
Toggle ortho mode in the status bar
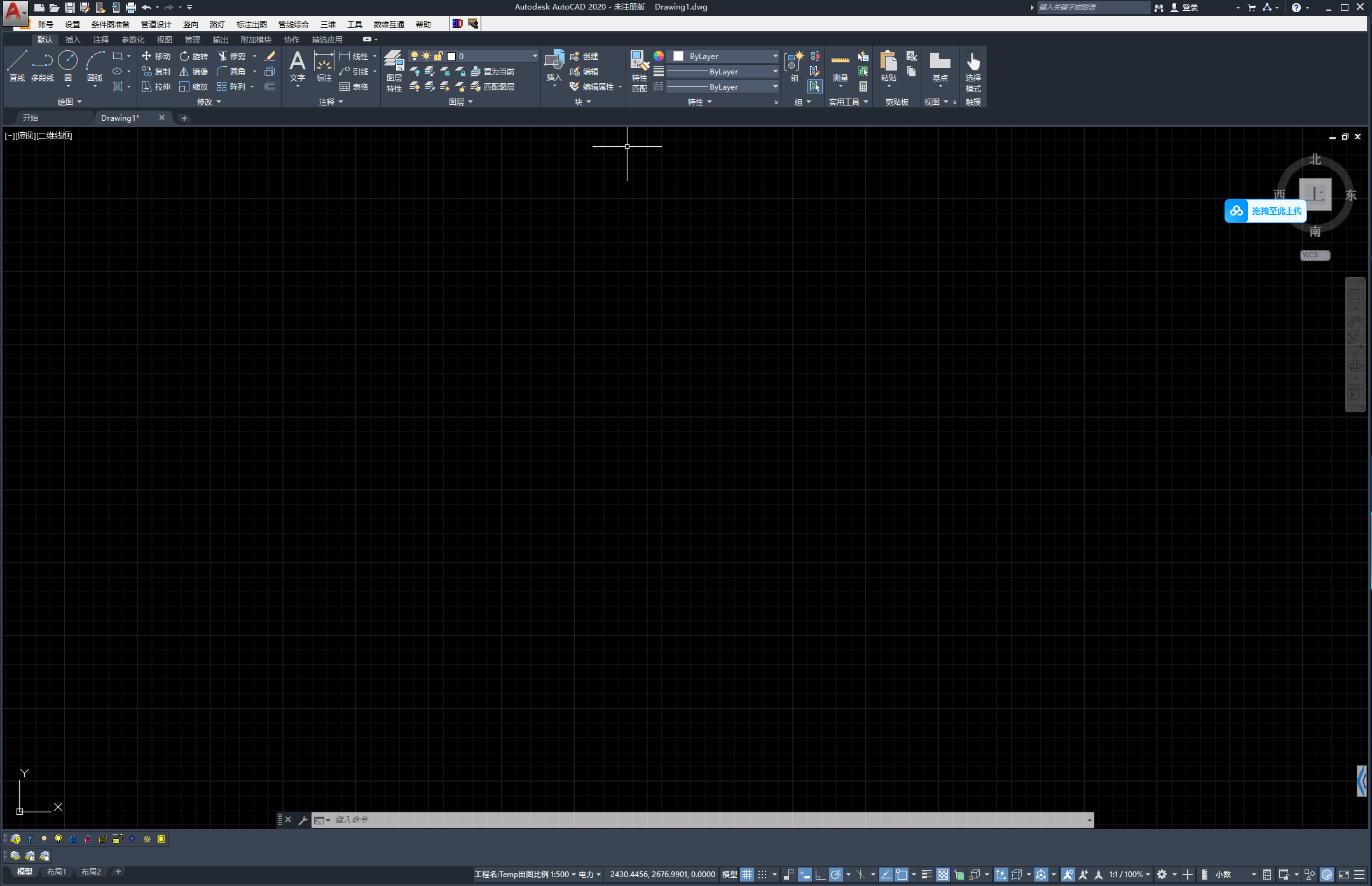point(820,875)
